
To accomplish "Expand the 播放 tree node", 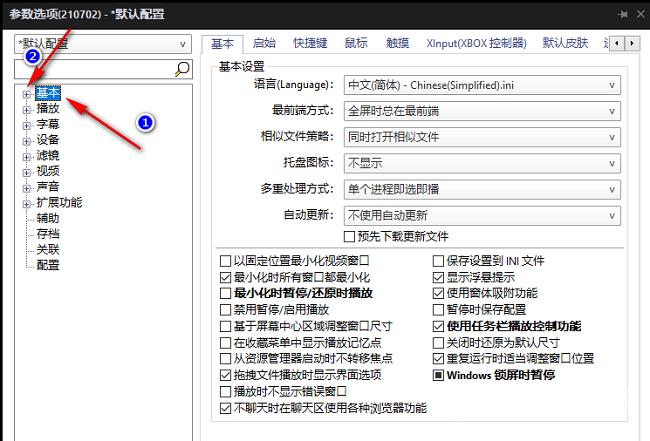I will [x=26, y=108].
